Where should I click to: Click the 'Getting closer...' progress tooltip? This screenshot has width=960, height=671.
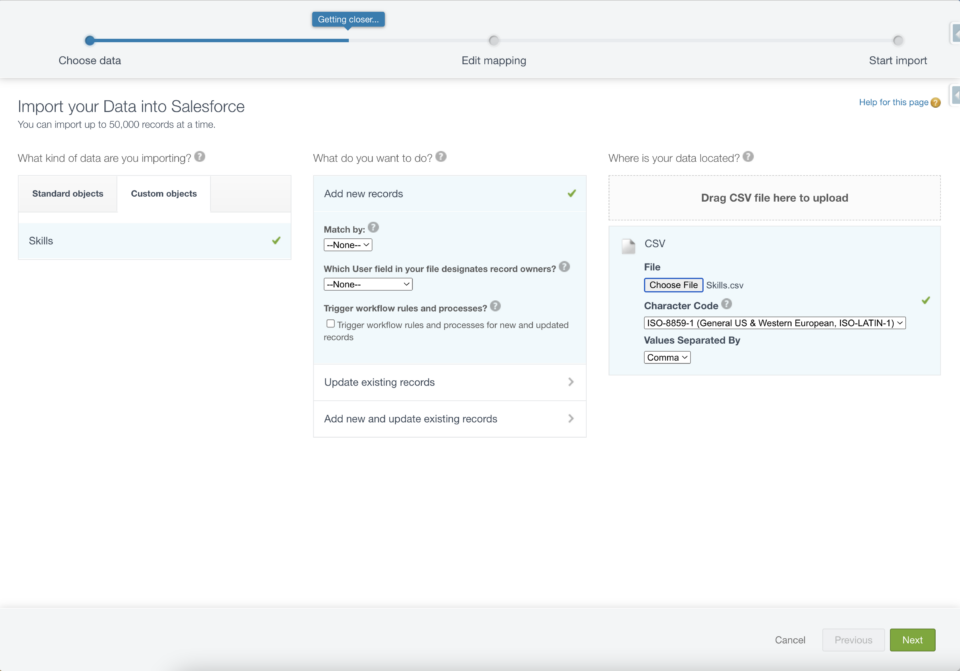coord(348,20)
